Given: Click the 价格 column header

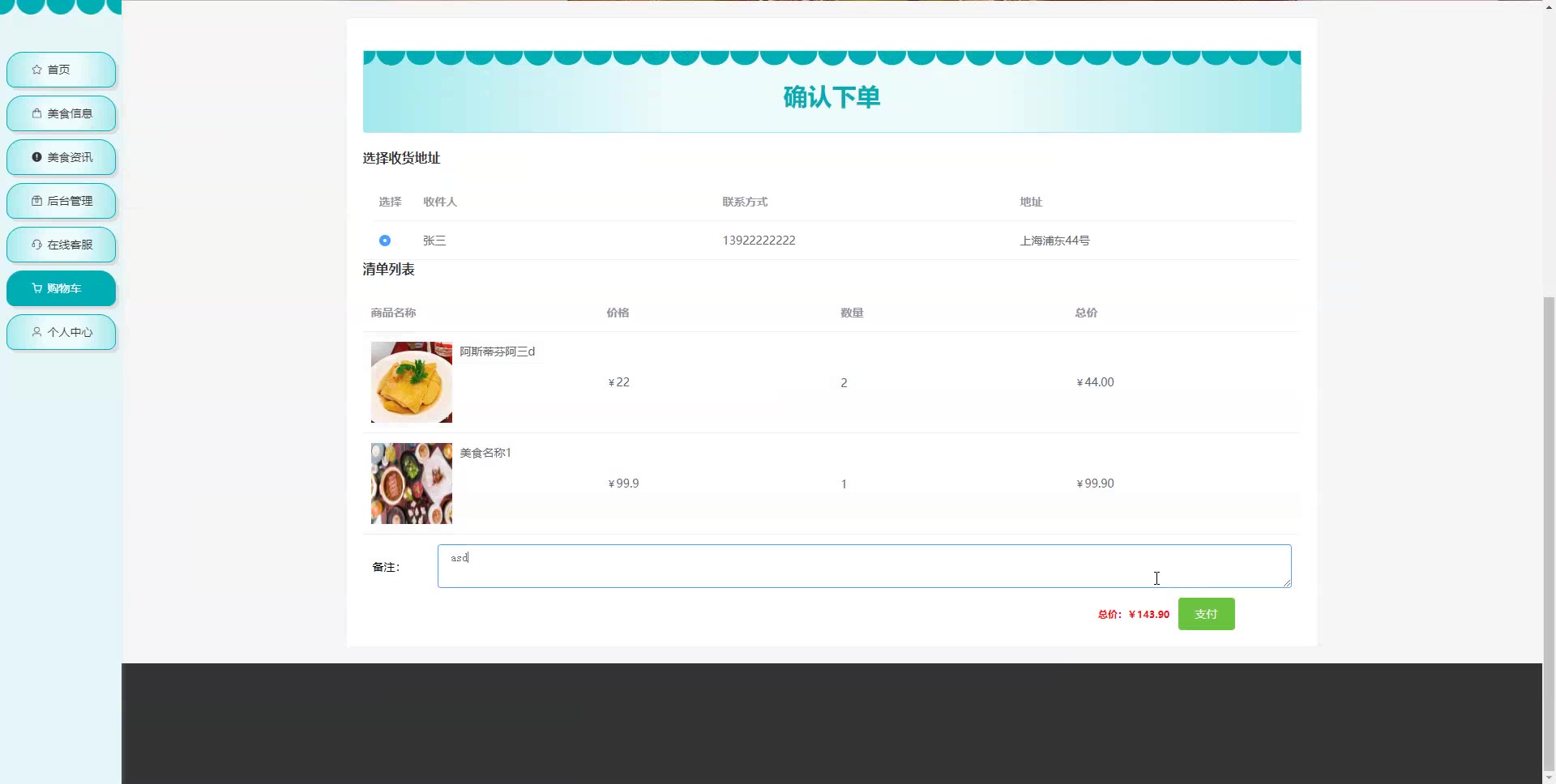Looking at the screenshot, I should click(618, 313).
